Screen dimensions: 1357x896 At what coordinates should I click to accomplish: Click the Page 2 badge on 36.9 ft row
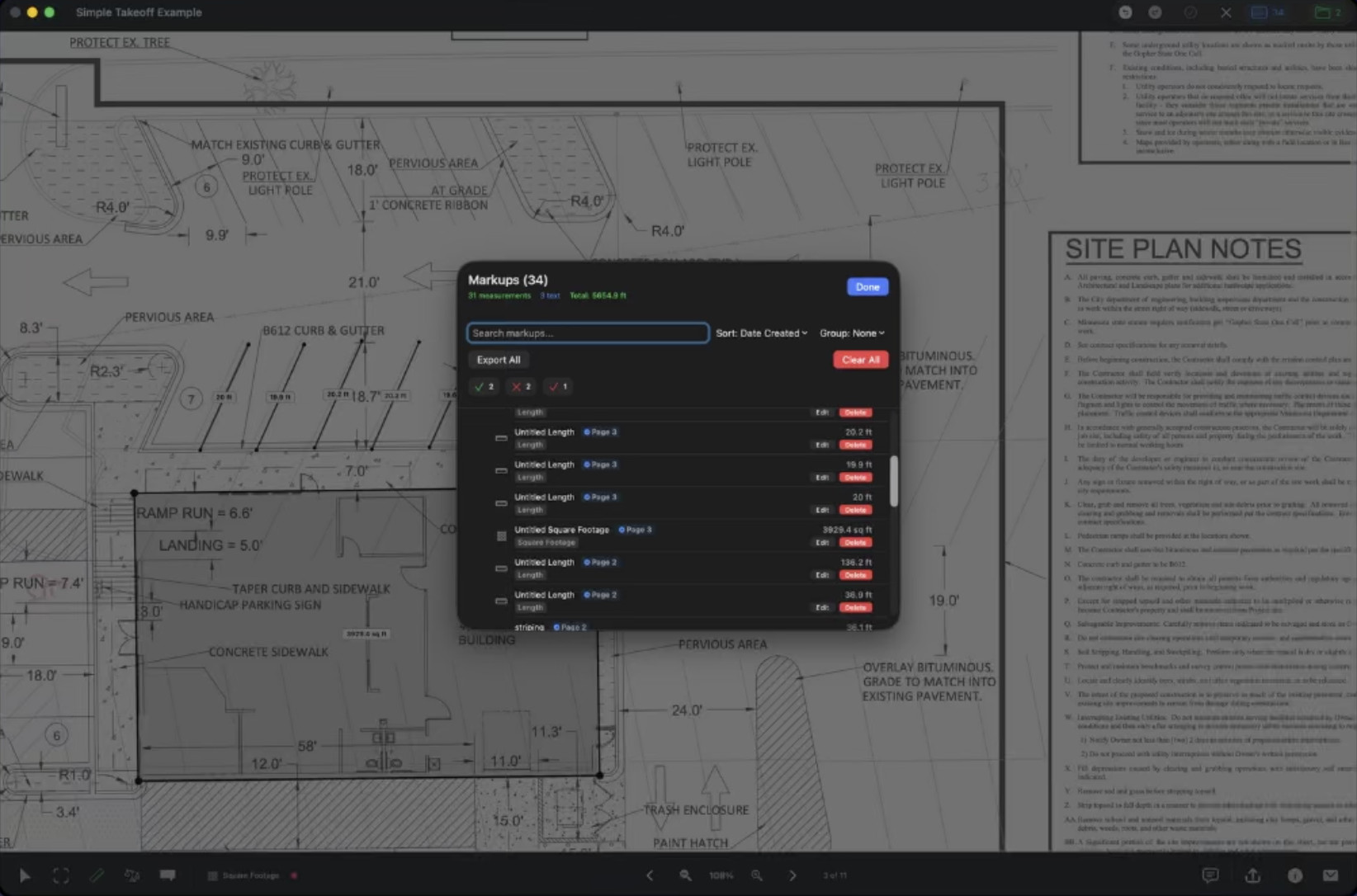[601, 595]
